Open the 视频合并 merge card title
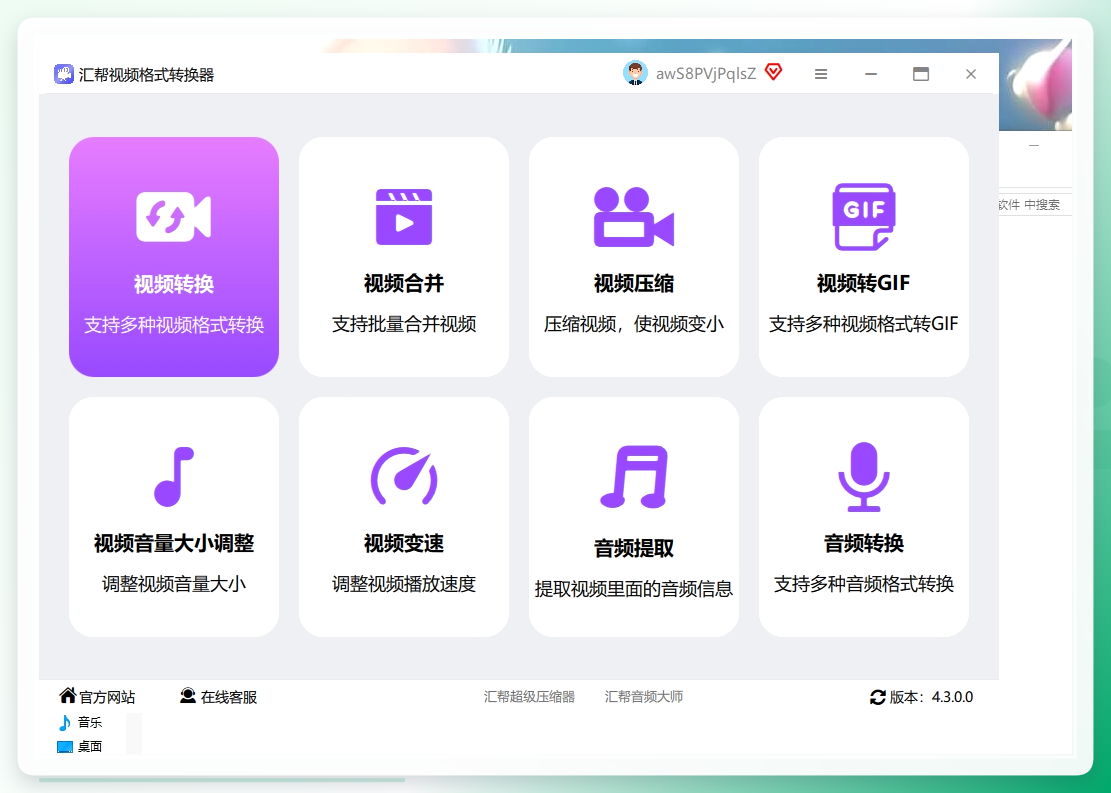Image resolution: width=1111 pixels, height=793 pixels. pyautogui.click(x=404, y=283)
